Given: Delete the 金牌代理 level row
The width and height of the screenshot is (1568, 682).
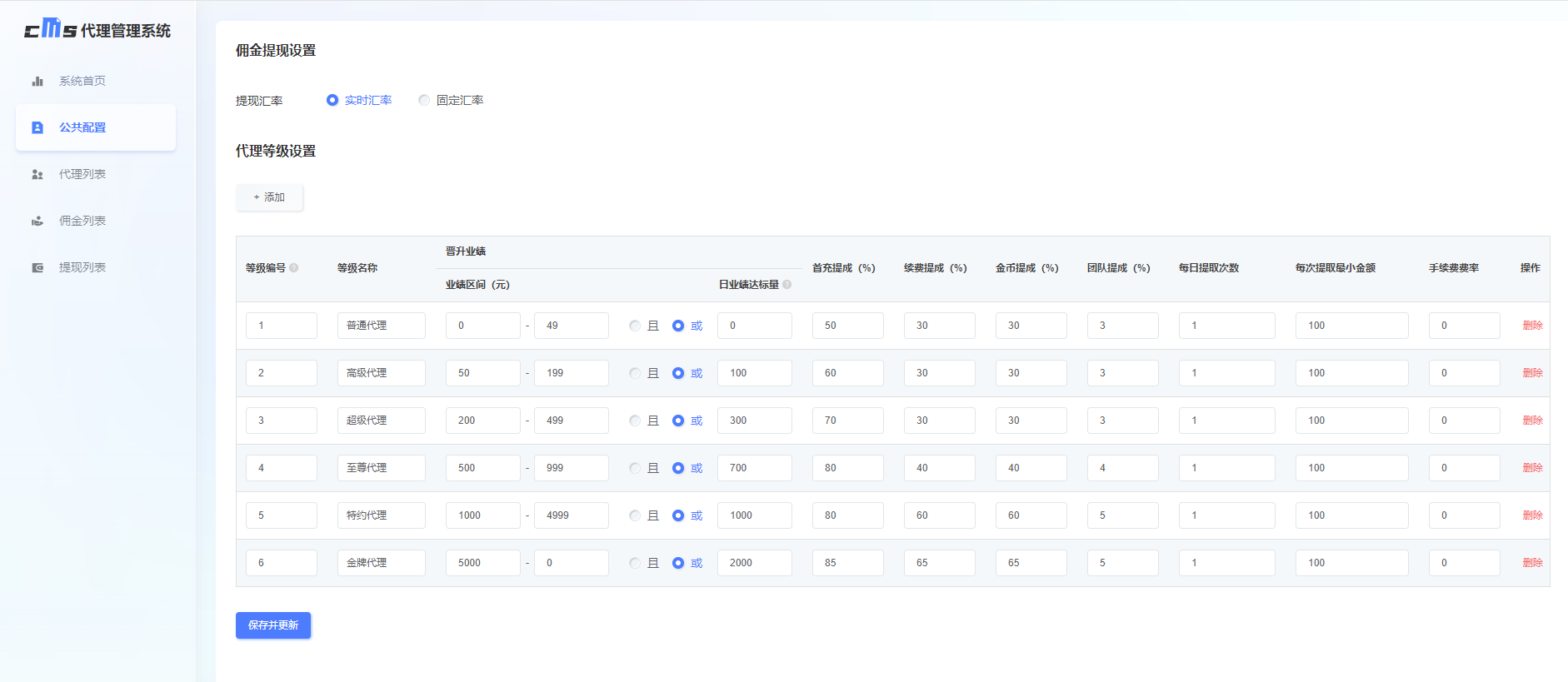Looking at the screenshot, I should click(x=1532, y=563).
